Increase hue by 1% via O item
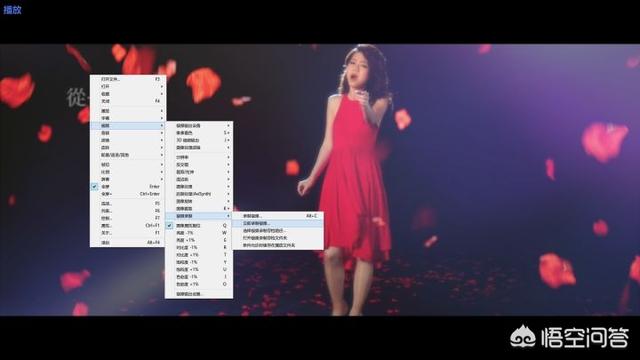The image size is (640, 360). pos(199,284)
